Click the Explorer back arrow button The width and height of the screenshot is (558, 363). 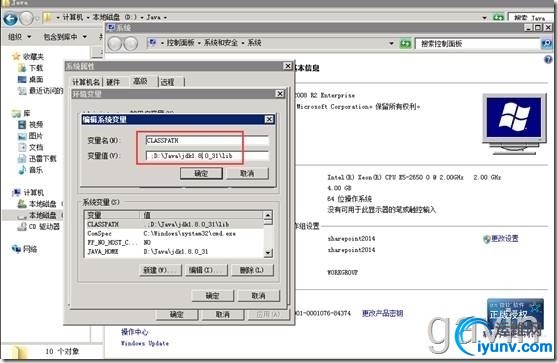click(x=10, y=18)
